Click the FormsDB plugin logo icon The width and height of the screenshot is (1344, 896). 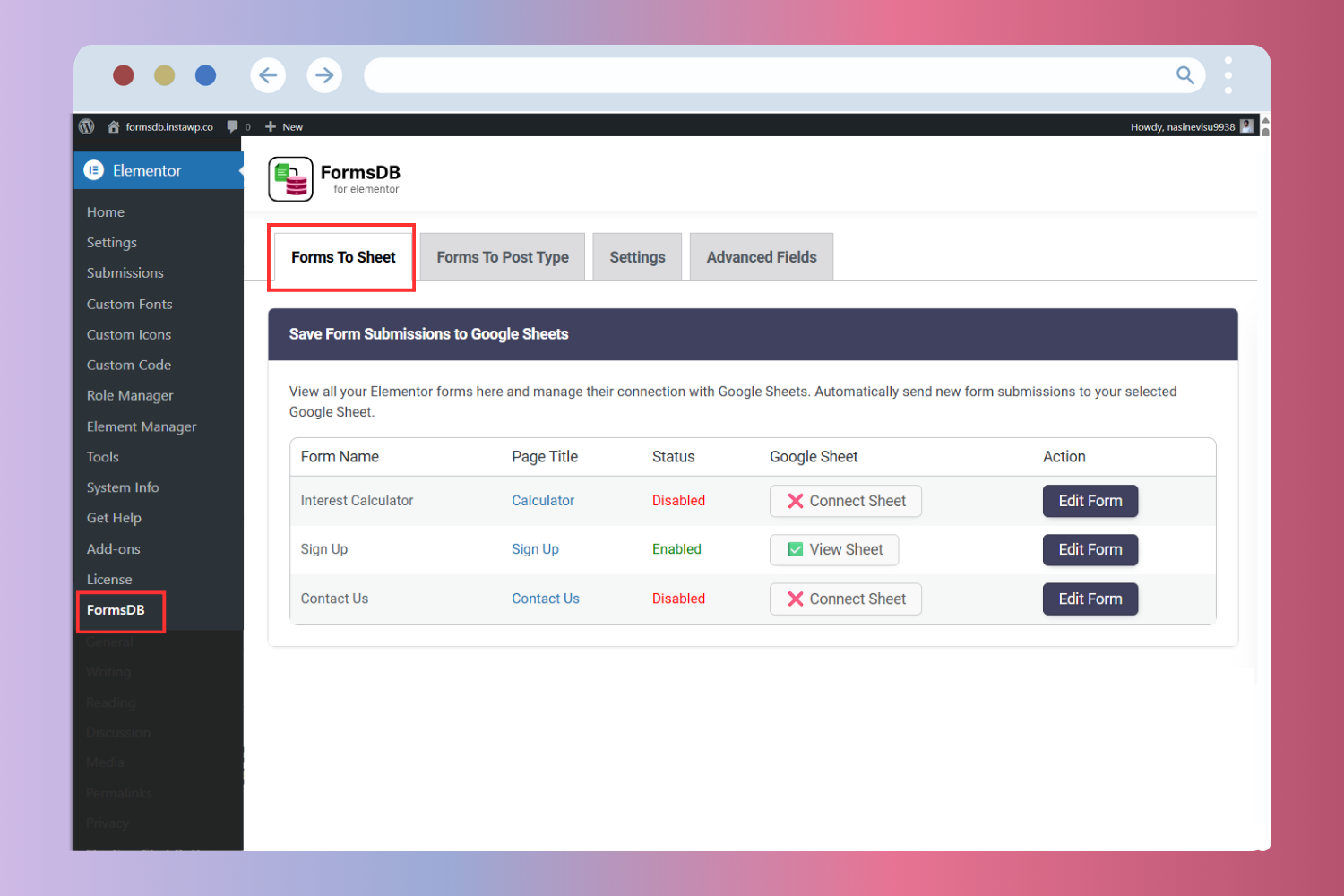click(289, 178)
